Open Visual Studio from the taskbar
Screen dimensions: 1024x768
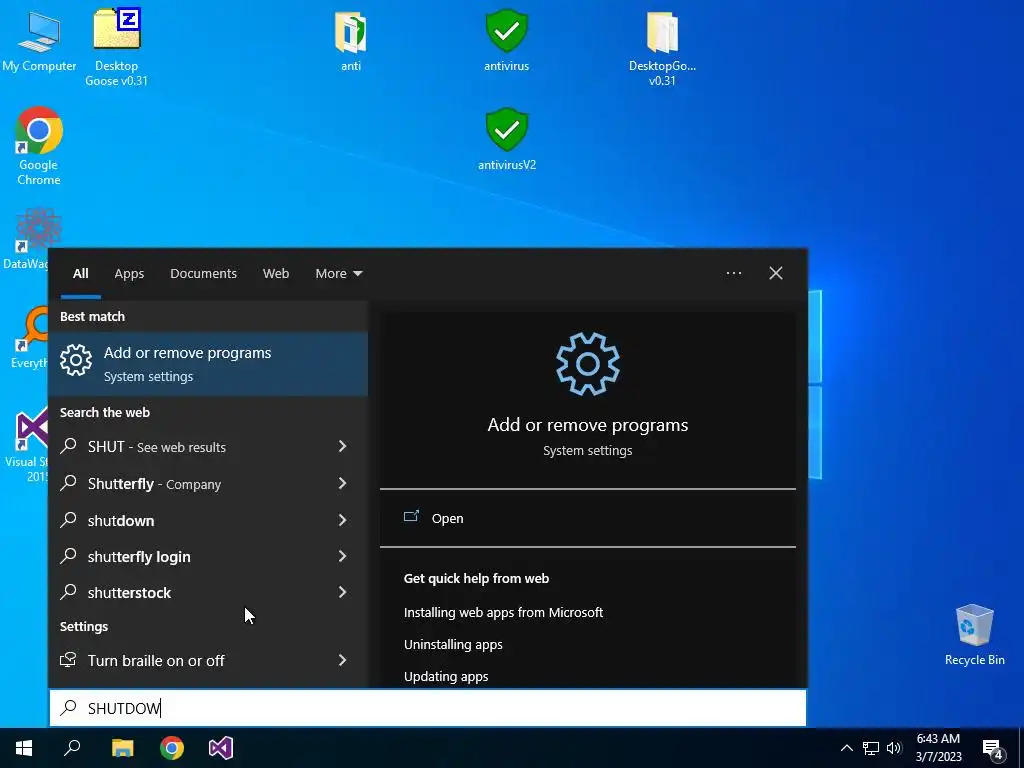(221, 748)
